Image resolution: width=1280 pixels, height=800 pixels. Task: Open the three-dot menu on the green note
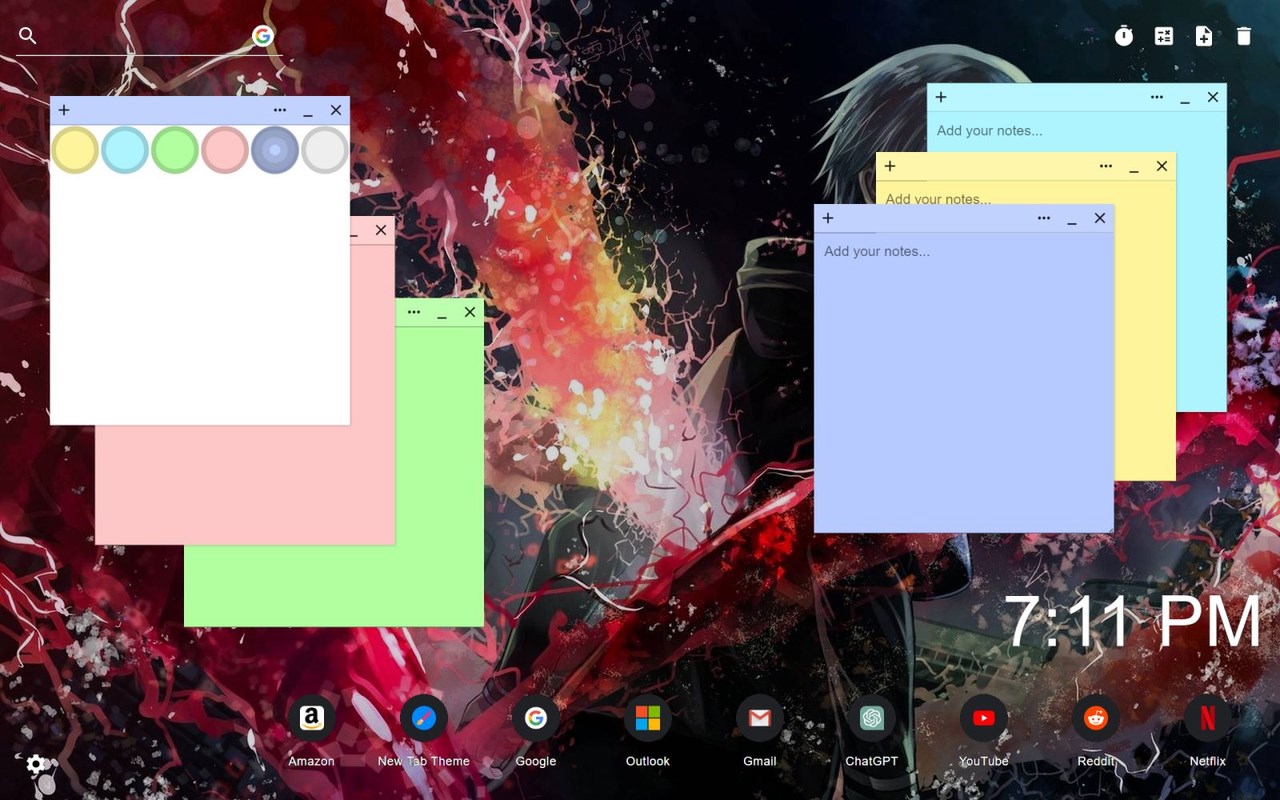(414, 312)
